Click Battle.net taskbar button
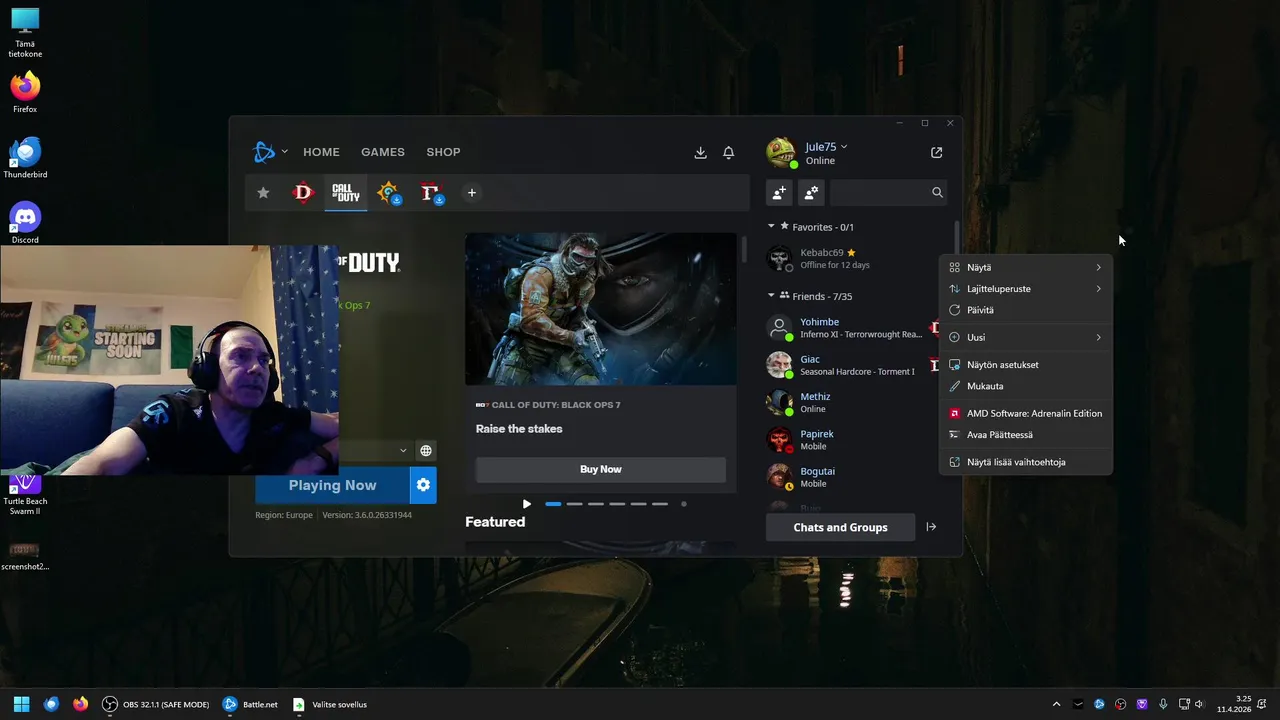This screenshot has height=720, width=1280. (x=250, y=704)
